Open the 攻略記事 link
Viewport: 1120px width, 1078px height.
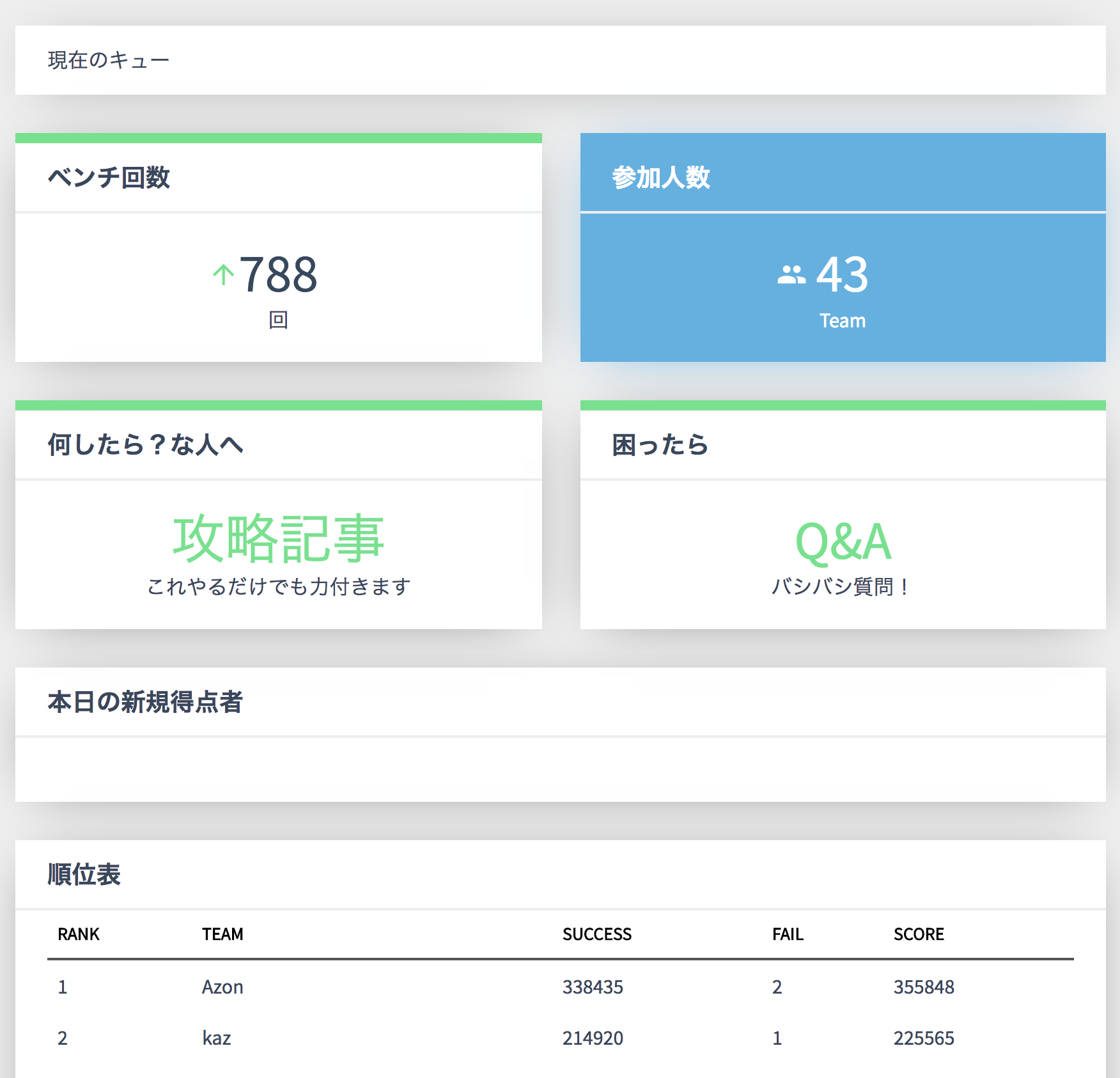(278, 539)
